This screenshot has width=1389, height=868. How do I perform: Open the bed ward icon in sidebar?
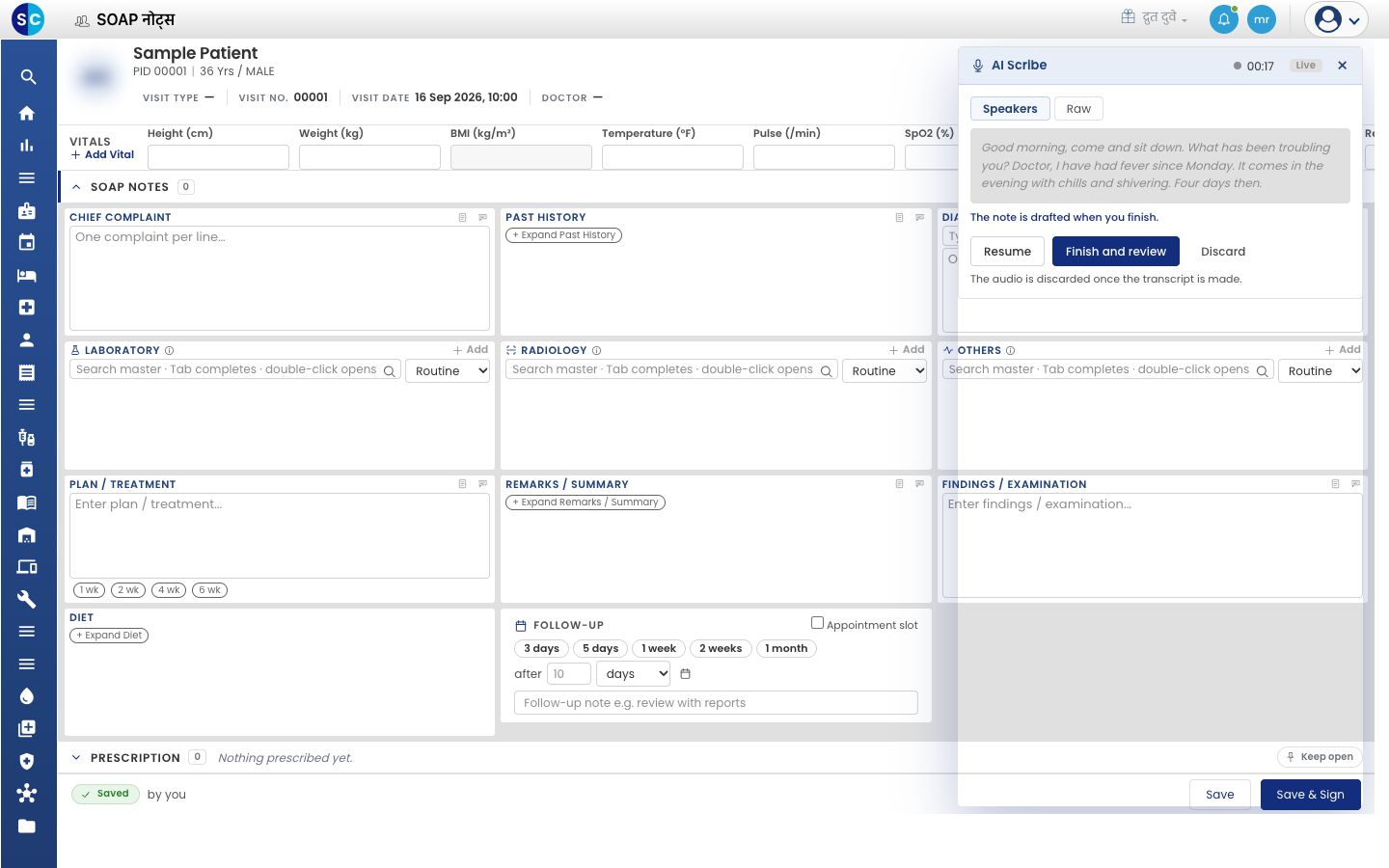27,275
